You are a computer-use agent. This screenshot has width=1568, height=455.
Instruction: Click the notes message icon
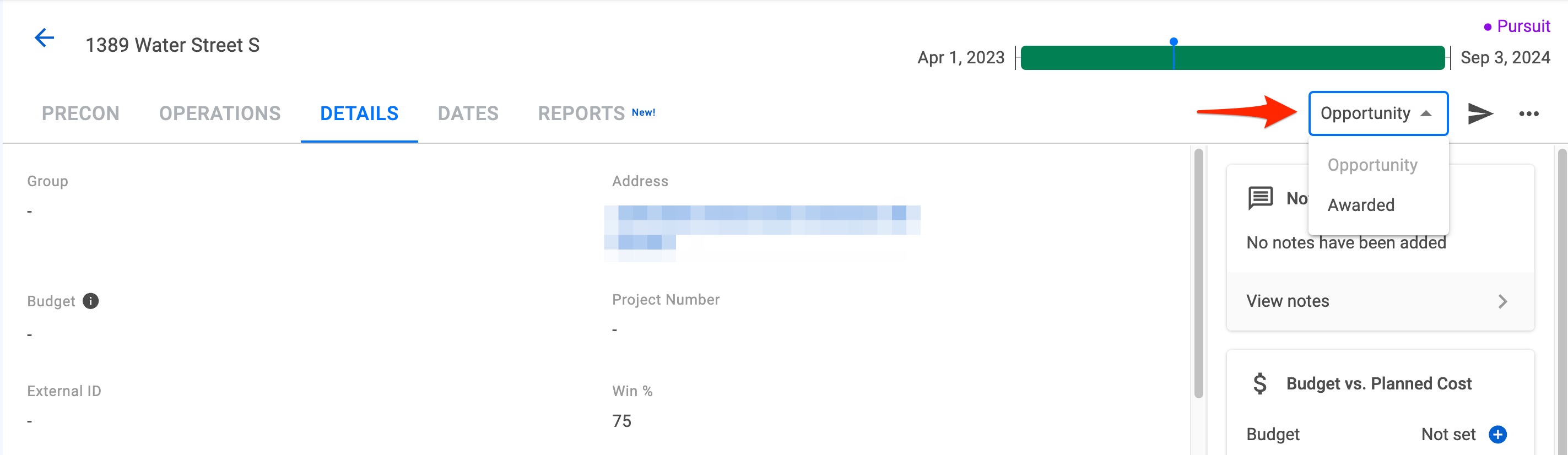tap(1260, 198)
